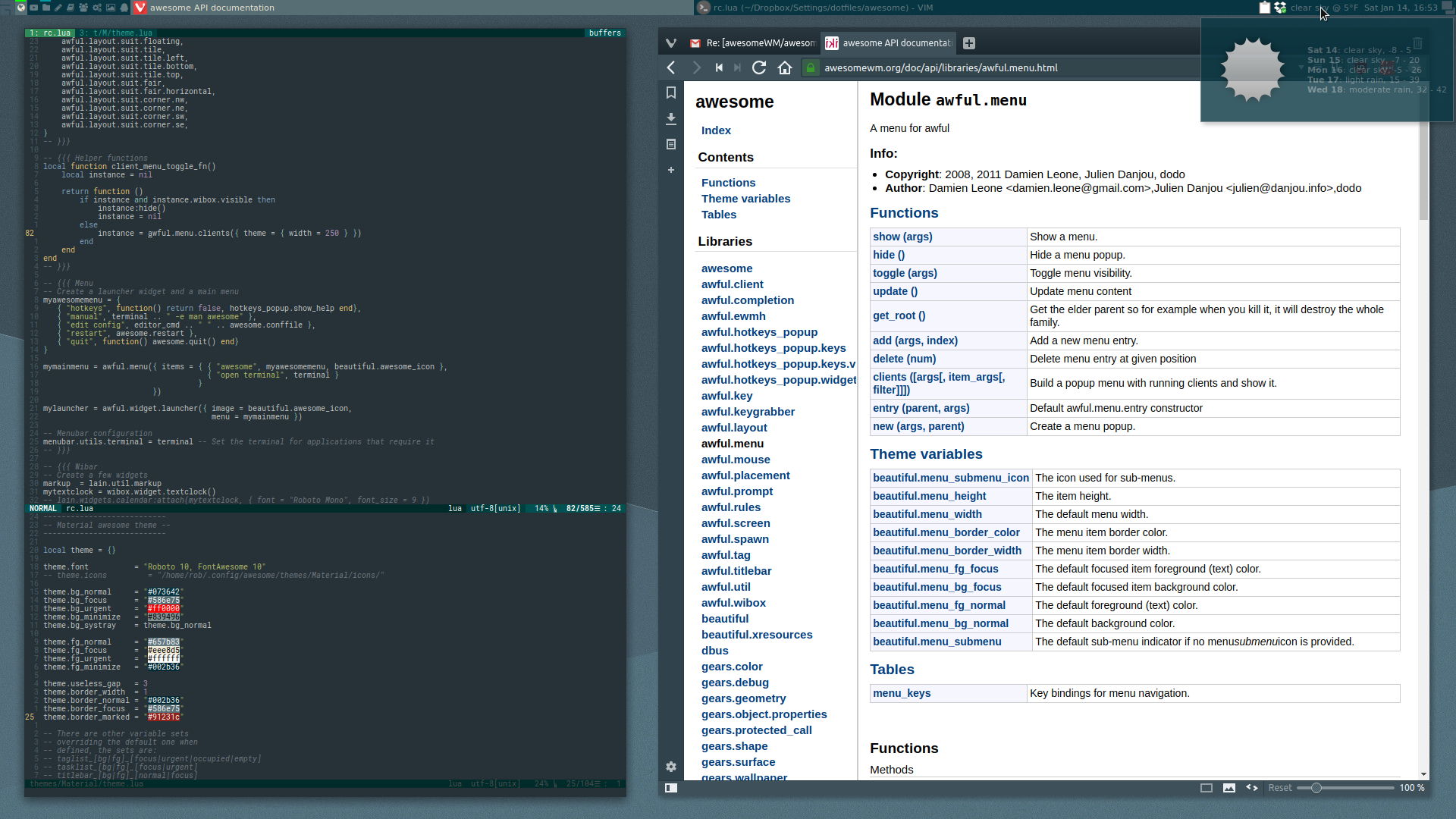Click the page scrollbar's down arrow

(1422, 773)
